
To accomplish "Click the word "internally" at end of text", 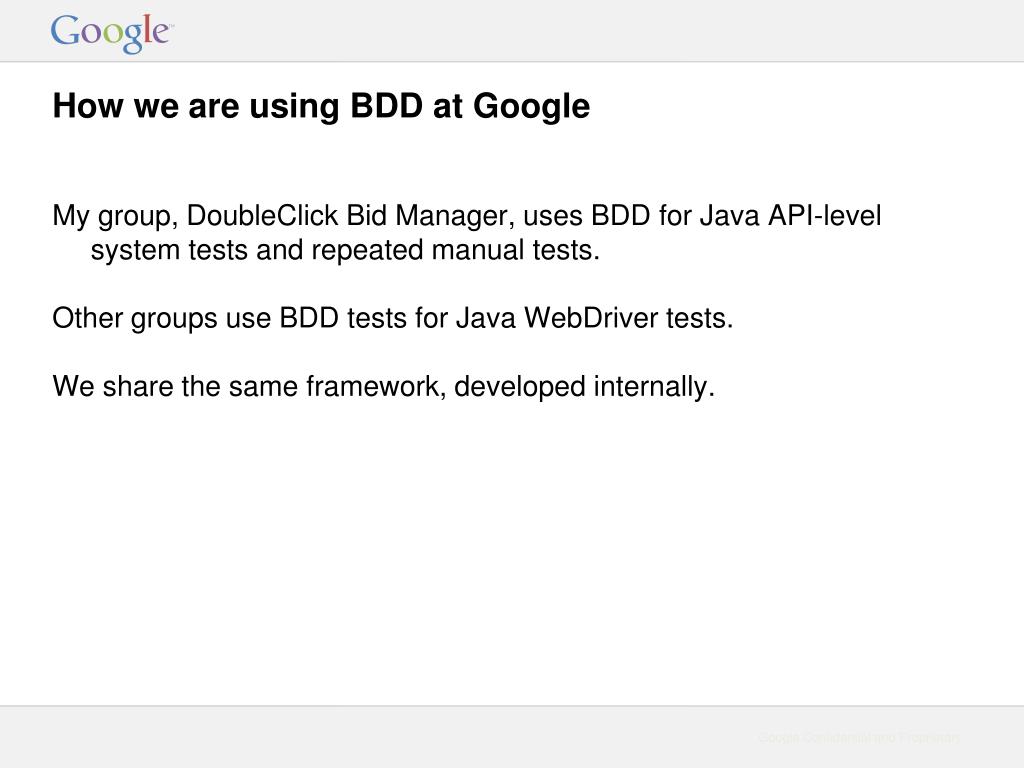I will (650, 387).
